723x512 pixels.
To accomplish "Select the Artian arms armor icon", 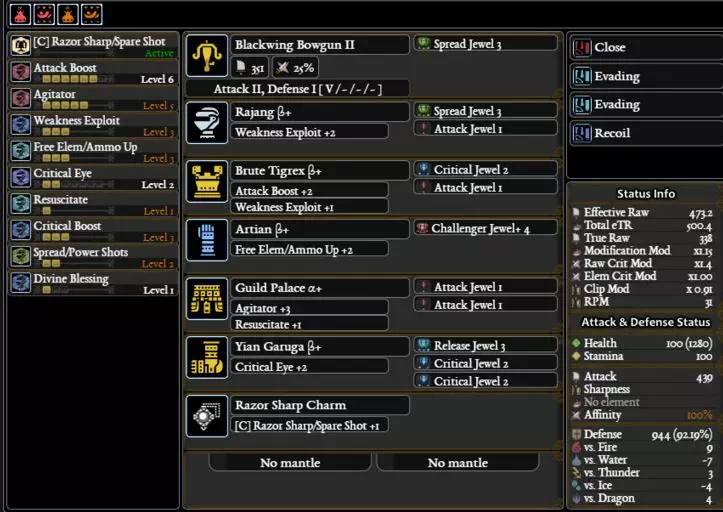I will click(207, 240).
